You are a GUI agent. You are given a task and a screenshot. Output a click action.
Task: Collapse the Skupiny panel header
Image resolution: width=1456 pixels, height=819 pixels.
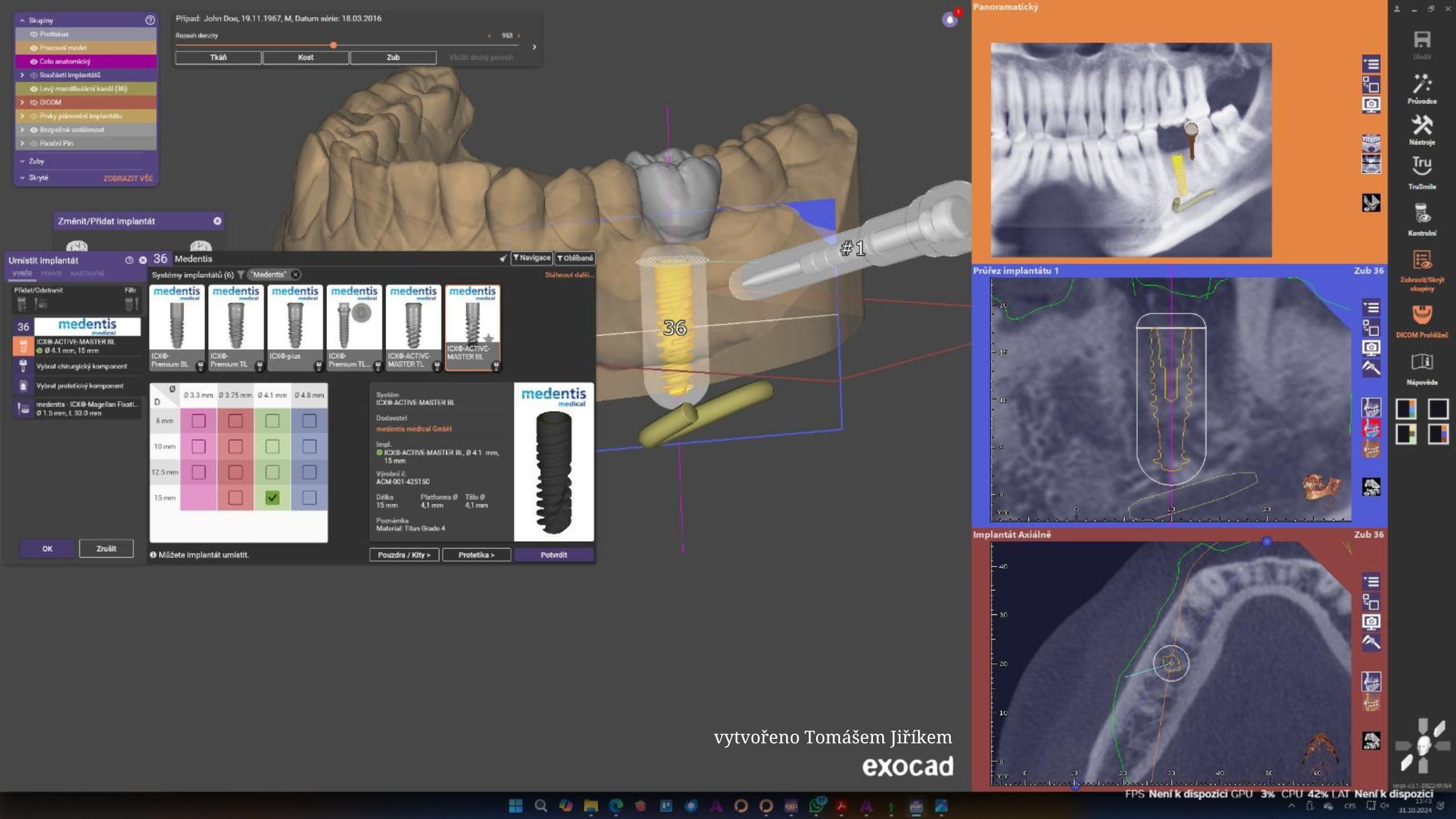coord(22,20)
